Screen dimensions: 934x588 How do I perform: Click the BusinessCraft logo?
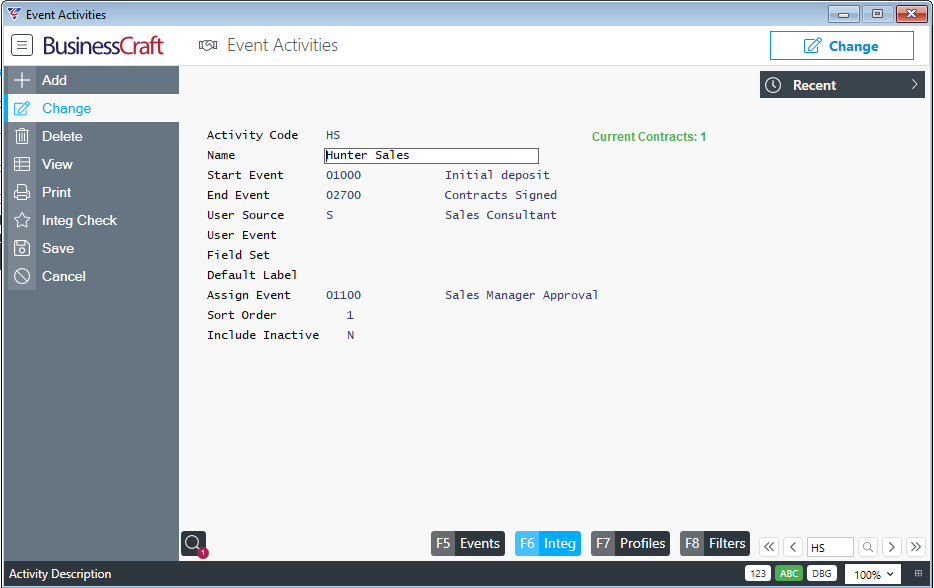point(103,45)
